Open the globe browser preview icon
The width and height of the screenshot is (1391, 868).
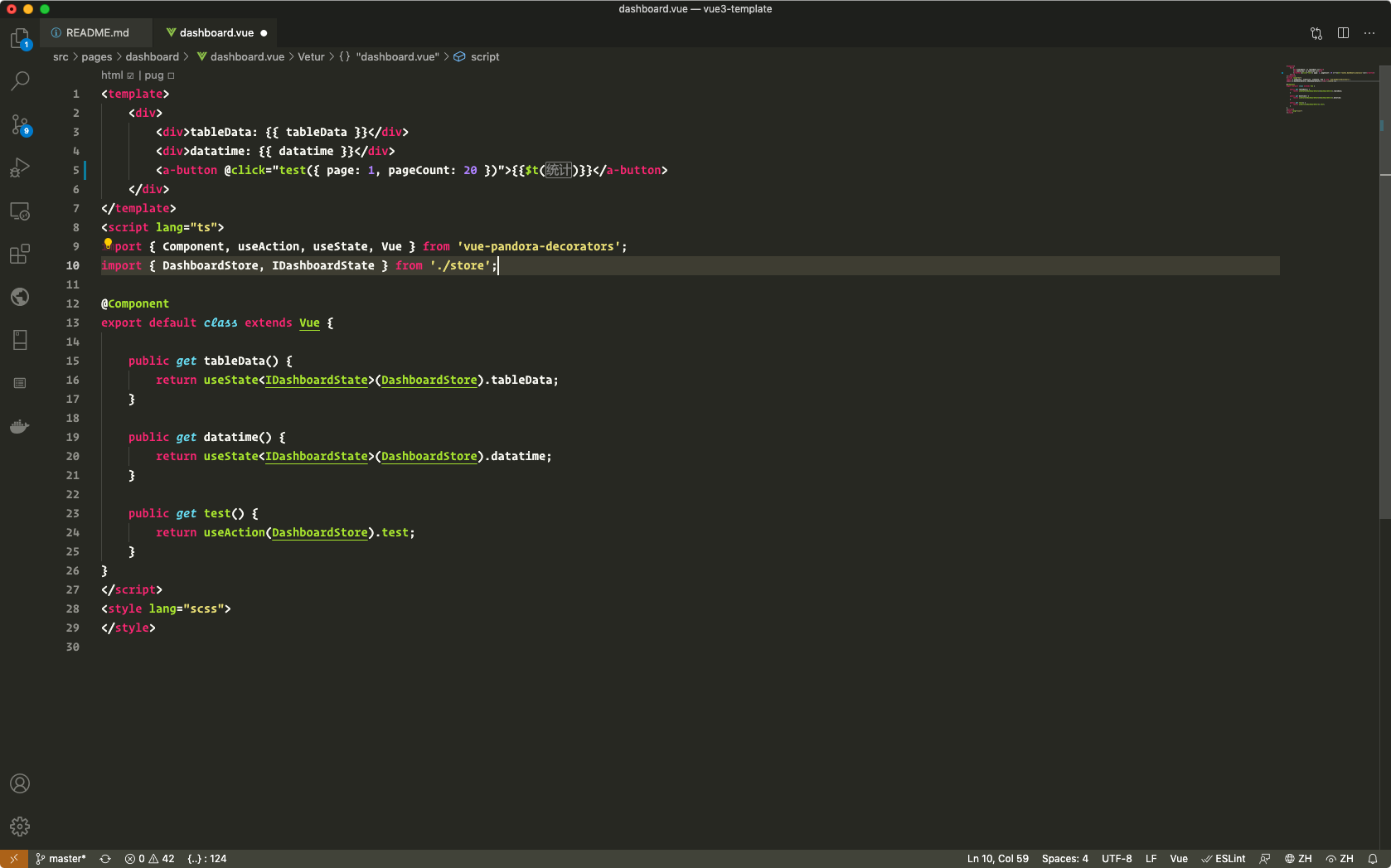pyautogui.click(x=20, y=297)
